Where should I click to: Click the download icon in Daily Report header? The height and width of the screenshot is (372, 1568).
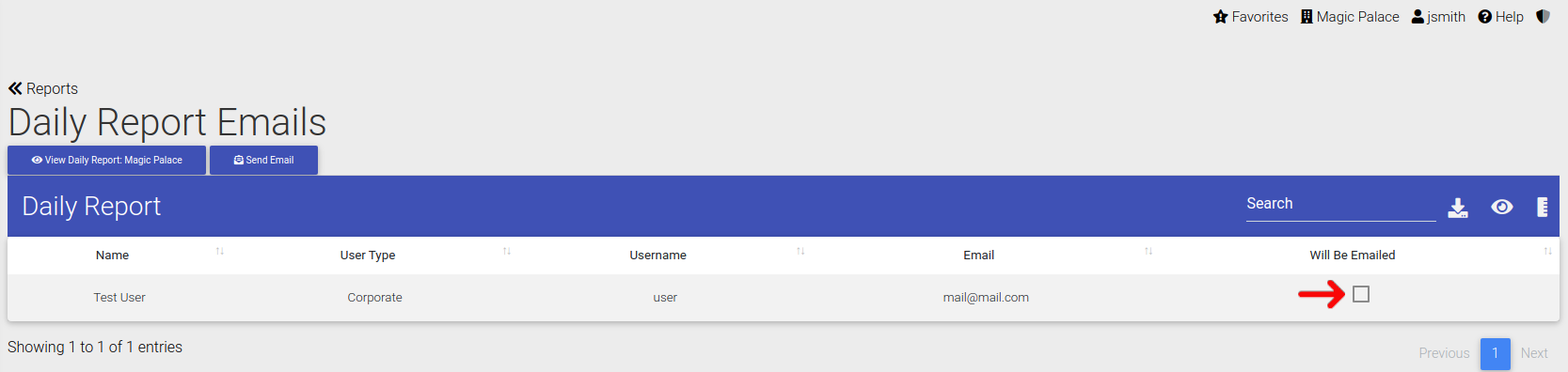pyautogui.click(x=1458, y=208)
